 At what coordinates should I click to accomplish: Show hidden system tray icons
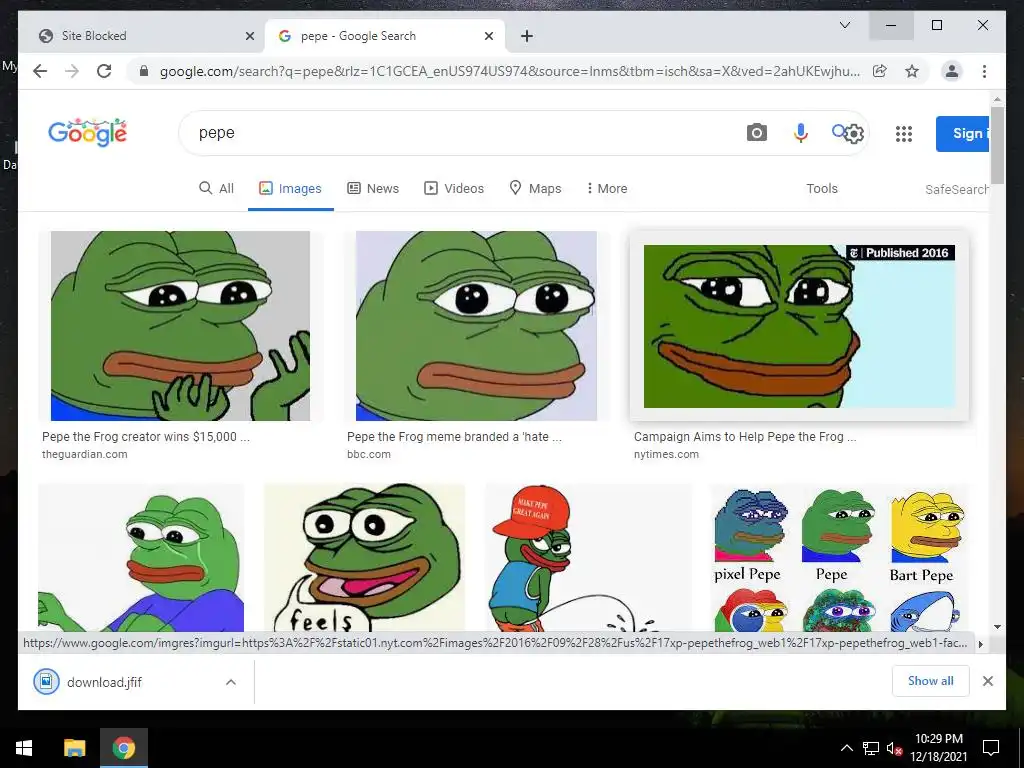(846, 748)
